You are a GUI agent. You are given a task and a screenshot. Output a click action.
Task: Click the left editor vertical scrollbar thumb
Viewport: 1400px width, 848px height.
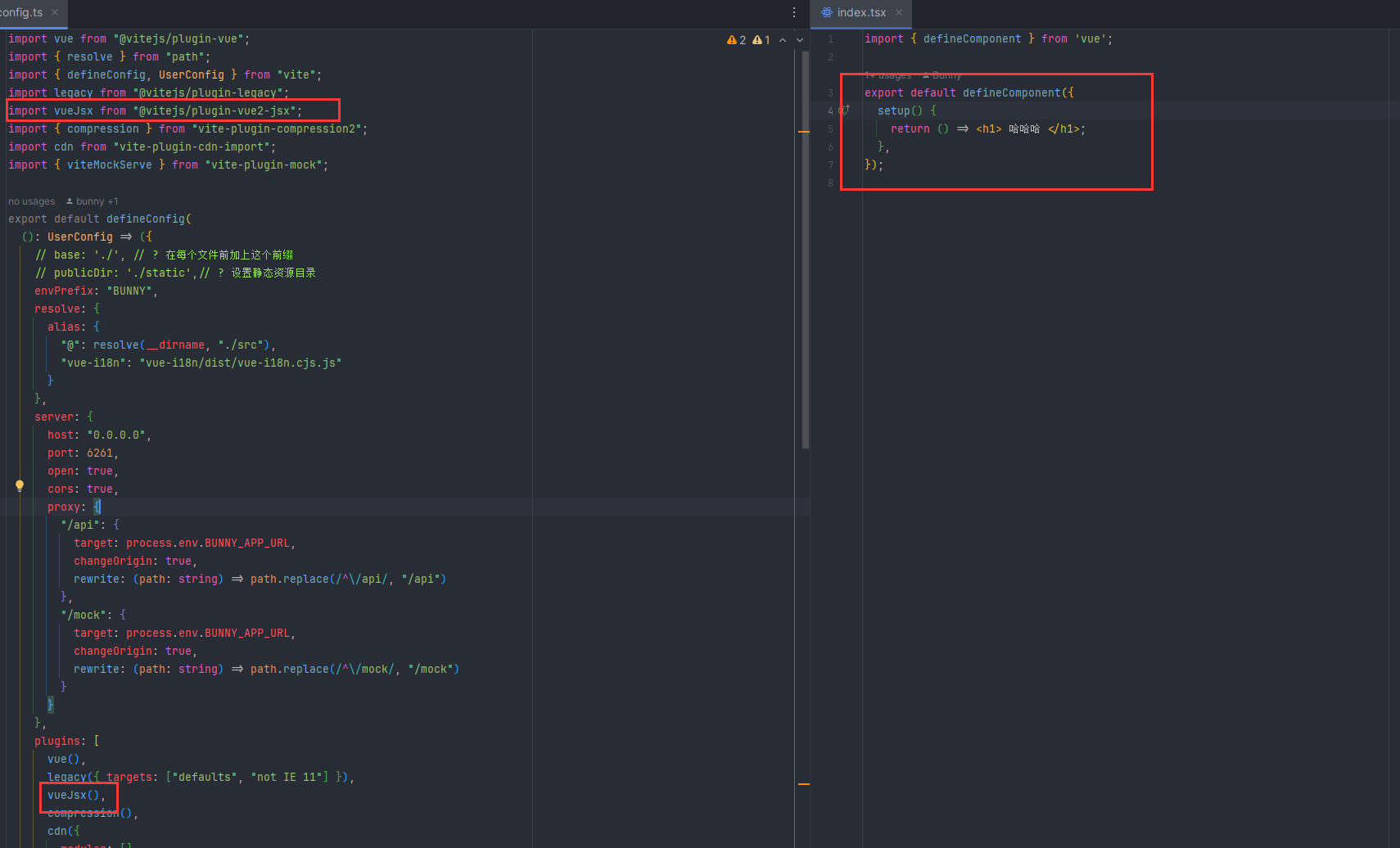tap(806, 250)
